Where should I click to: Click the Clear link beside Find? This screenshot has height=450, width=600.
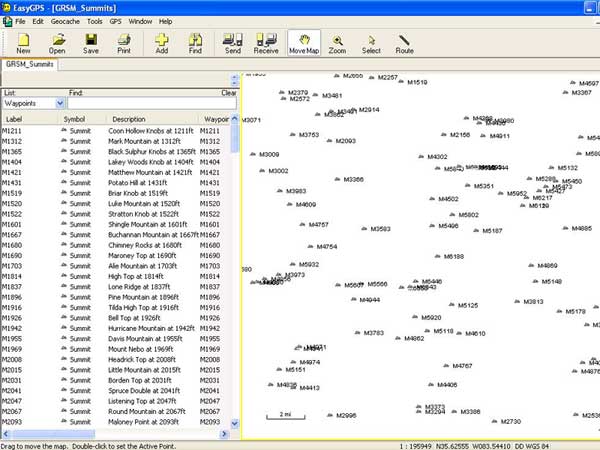coord(228,93)
